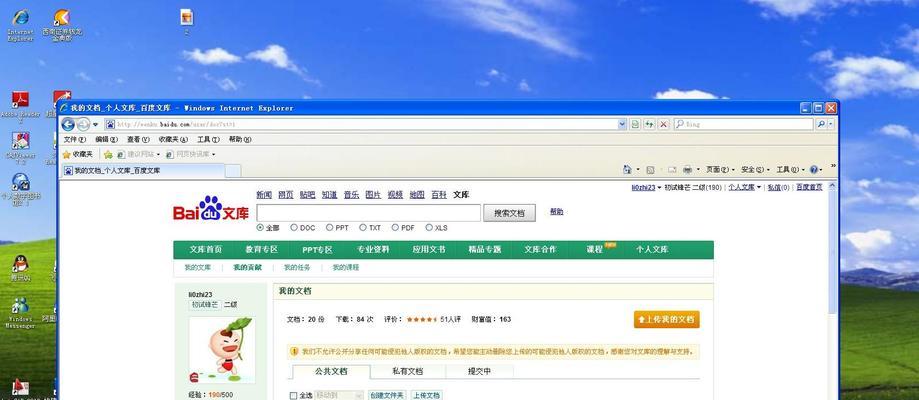The width and height of the screenshot is (919, 400).
Task: Open Favorites with the star 收藏夹 button
Action: click(77, 154)
